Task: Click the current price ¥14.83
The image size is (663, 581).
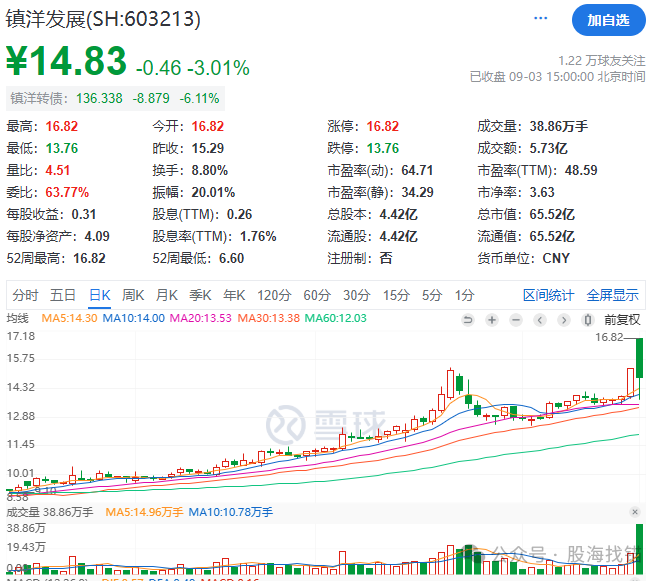Action: pyautogui.click(x=66, y=61)
